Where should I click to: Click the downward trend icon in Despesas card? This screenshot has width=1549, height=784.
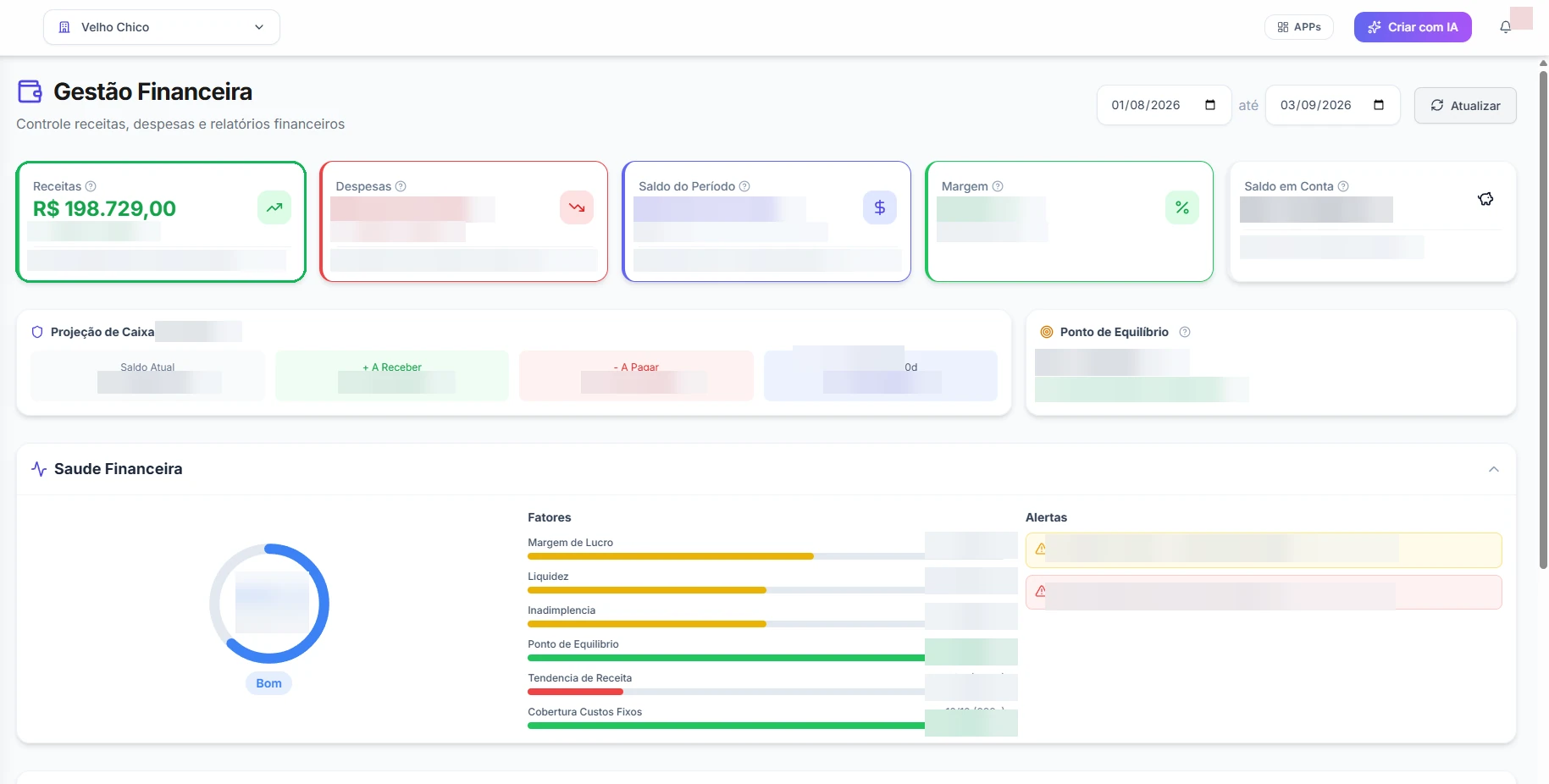click(577, 207)
